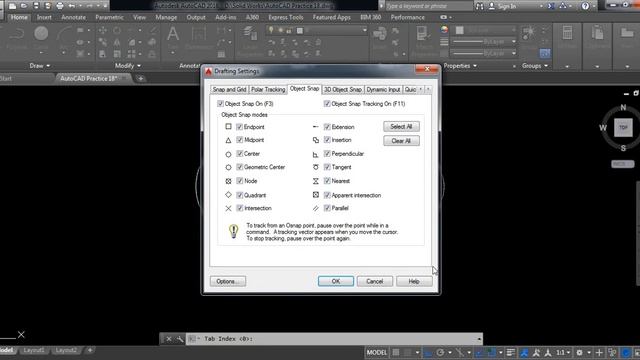Click OK in Drafting Settings
The width and height of the screenshot is (640, 360).
(x=336, y=281)
